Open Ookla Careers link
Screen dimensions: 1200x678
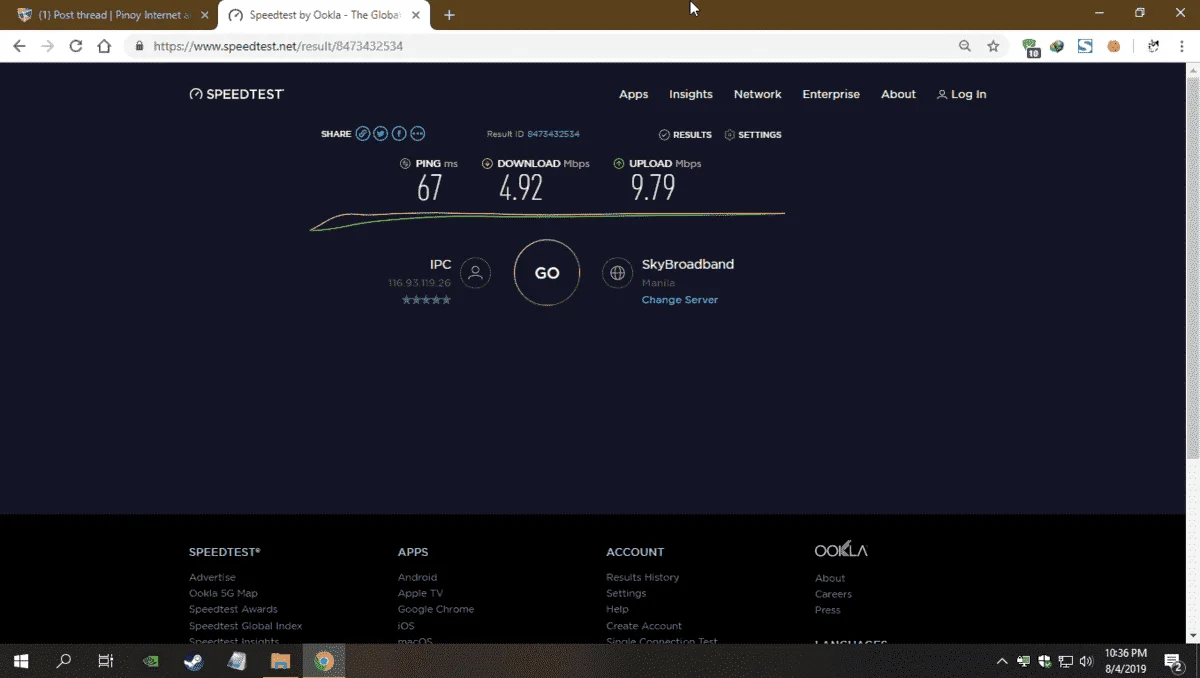pos(833,594)
